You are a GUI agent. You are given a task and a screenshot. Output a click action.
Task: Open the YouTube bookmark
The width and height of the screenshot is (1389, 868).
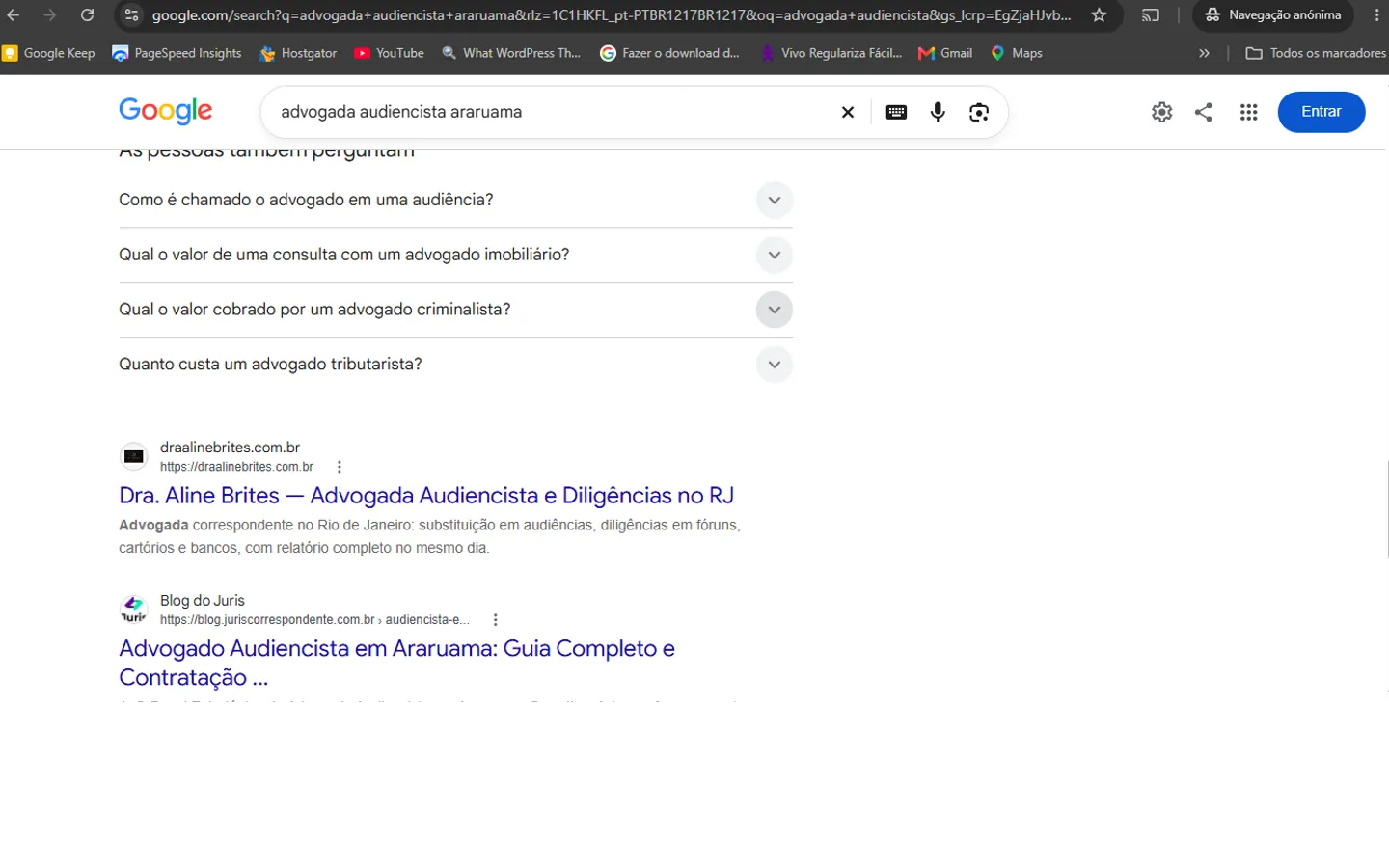(389, 53)
